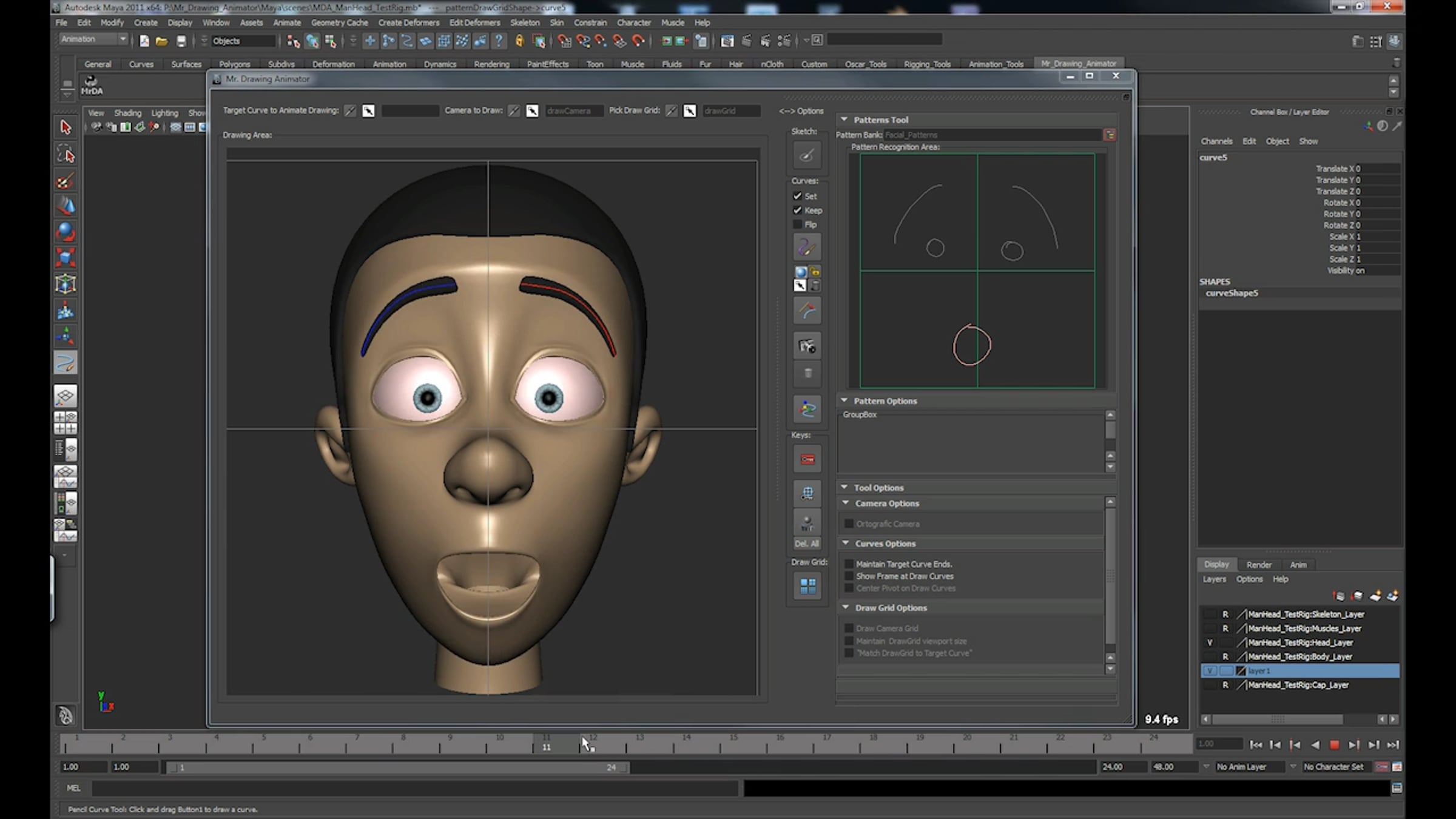
Task: Click the purple curve edit icon
Action: click(807, 247)
